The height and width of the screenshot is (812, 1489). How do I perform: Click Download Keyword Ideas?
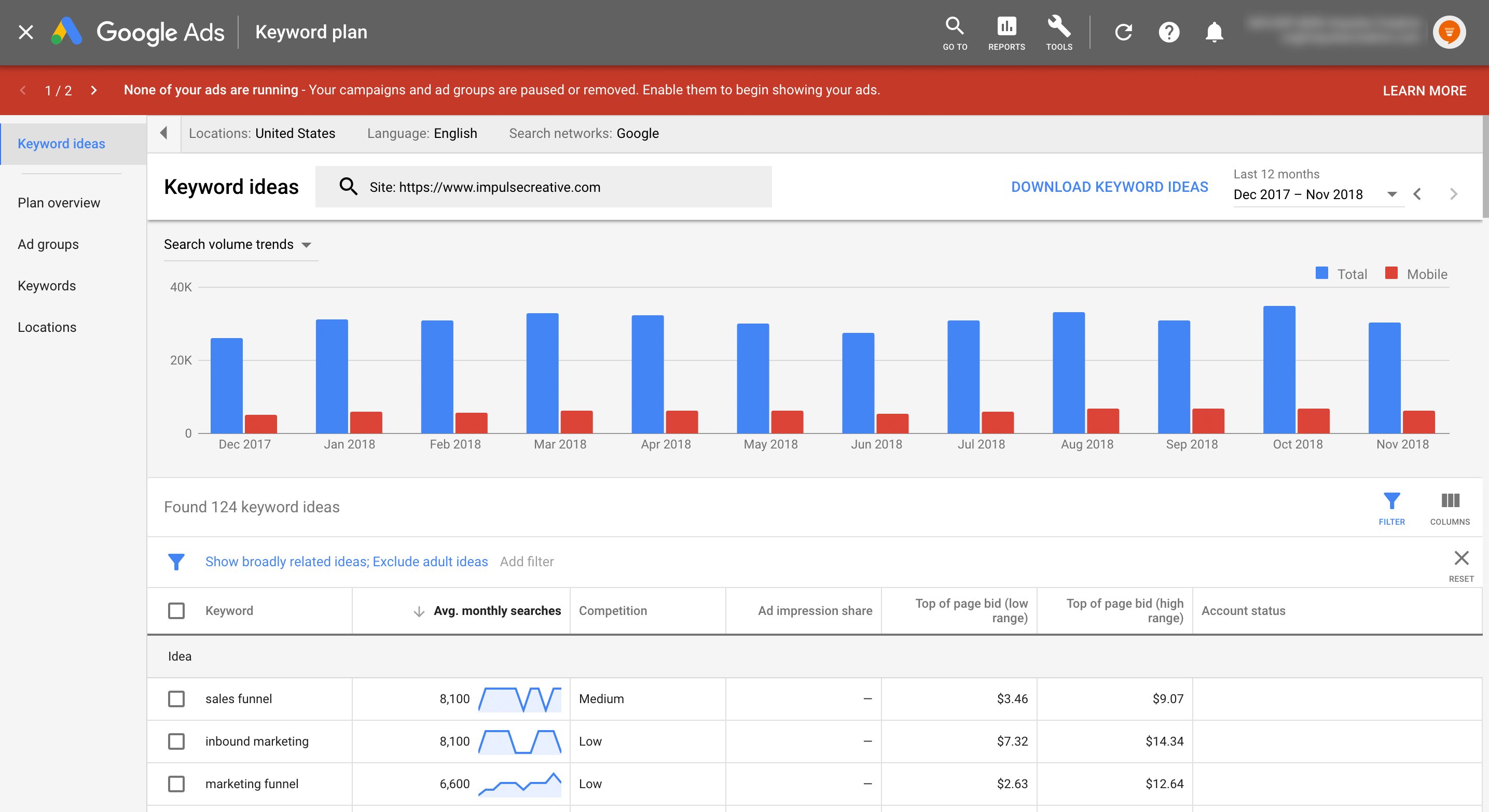1109,187
